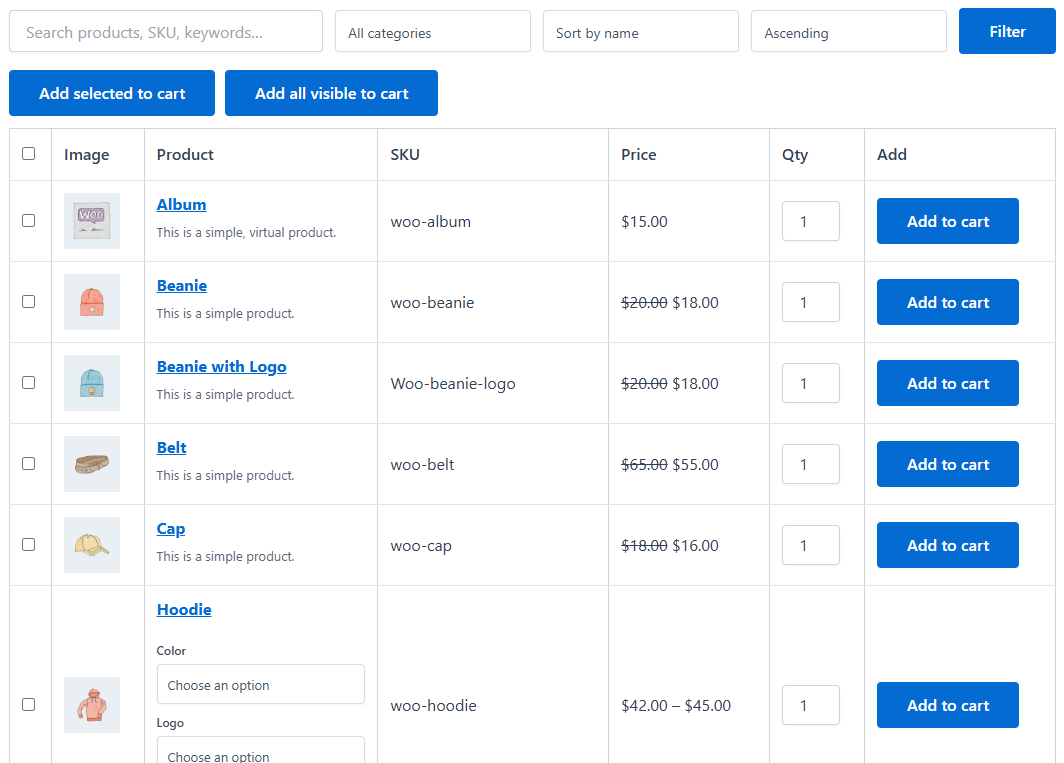The width and height of the screenshot is (1064, 763).
Task: Click Add selected to cart
Action: click(x=111, y=93)
